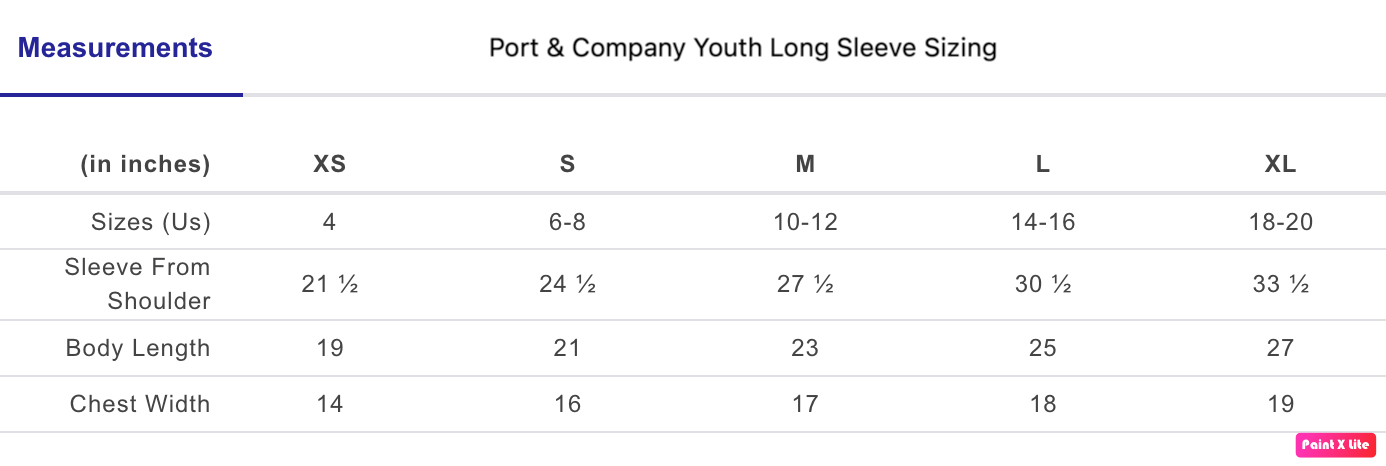
Task: Click the 33 ½ sleeve measurement
Action: point(1280,285)
